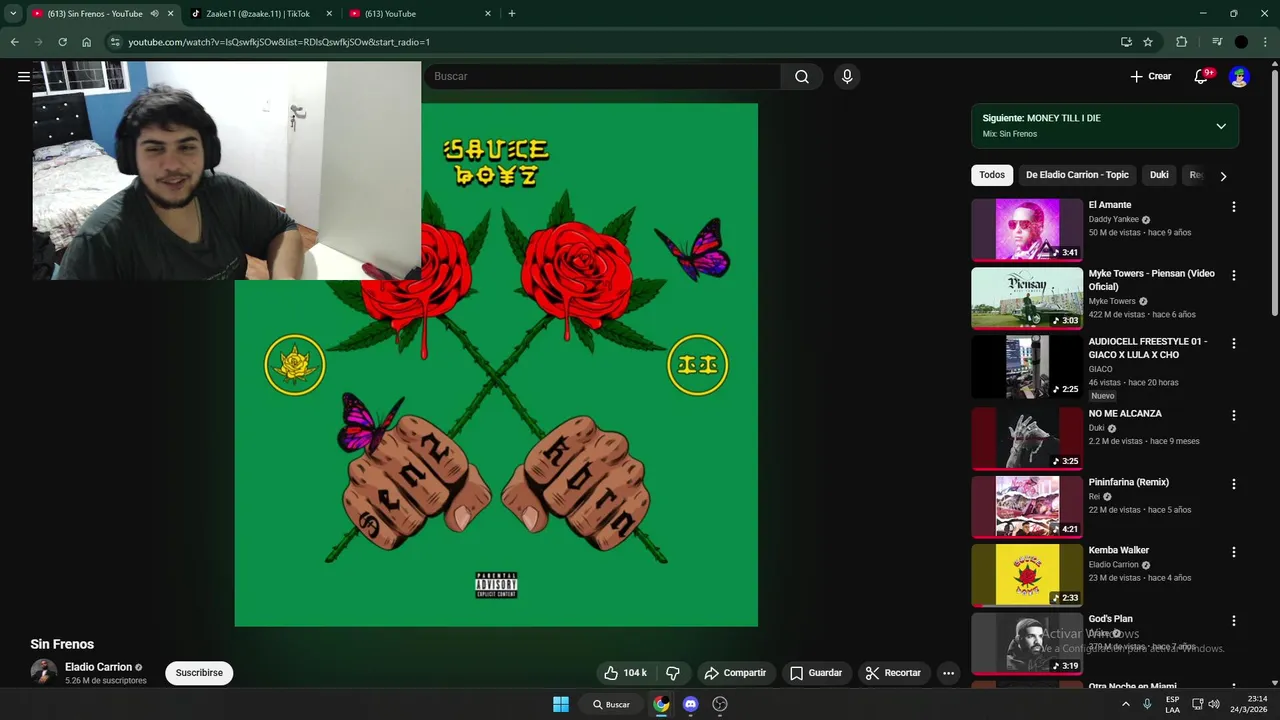Play Myke Towers - Piensan video title

1152,280
